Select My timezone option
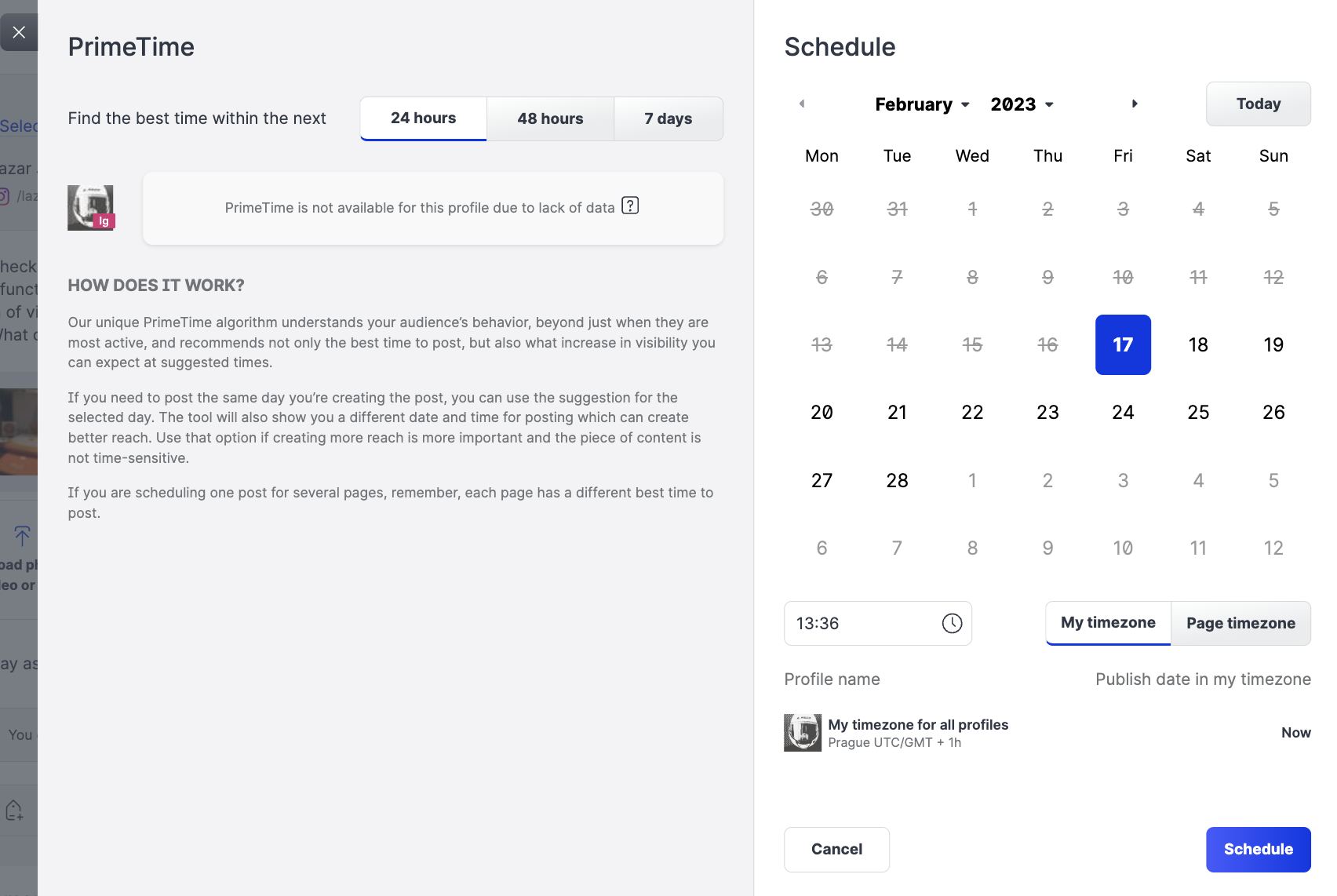The image size is (1337, 896). (1108, 623)
